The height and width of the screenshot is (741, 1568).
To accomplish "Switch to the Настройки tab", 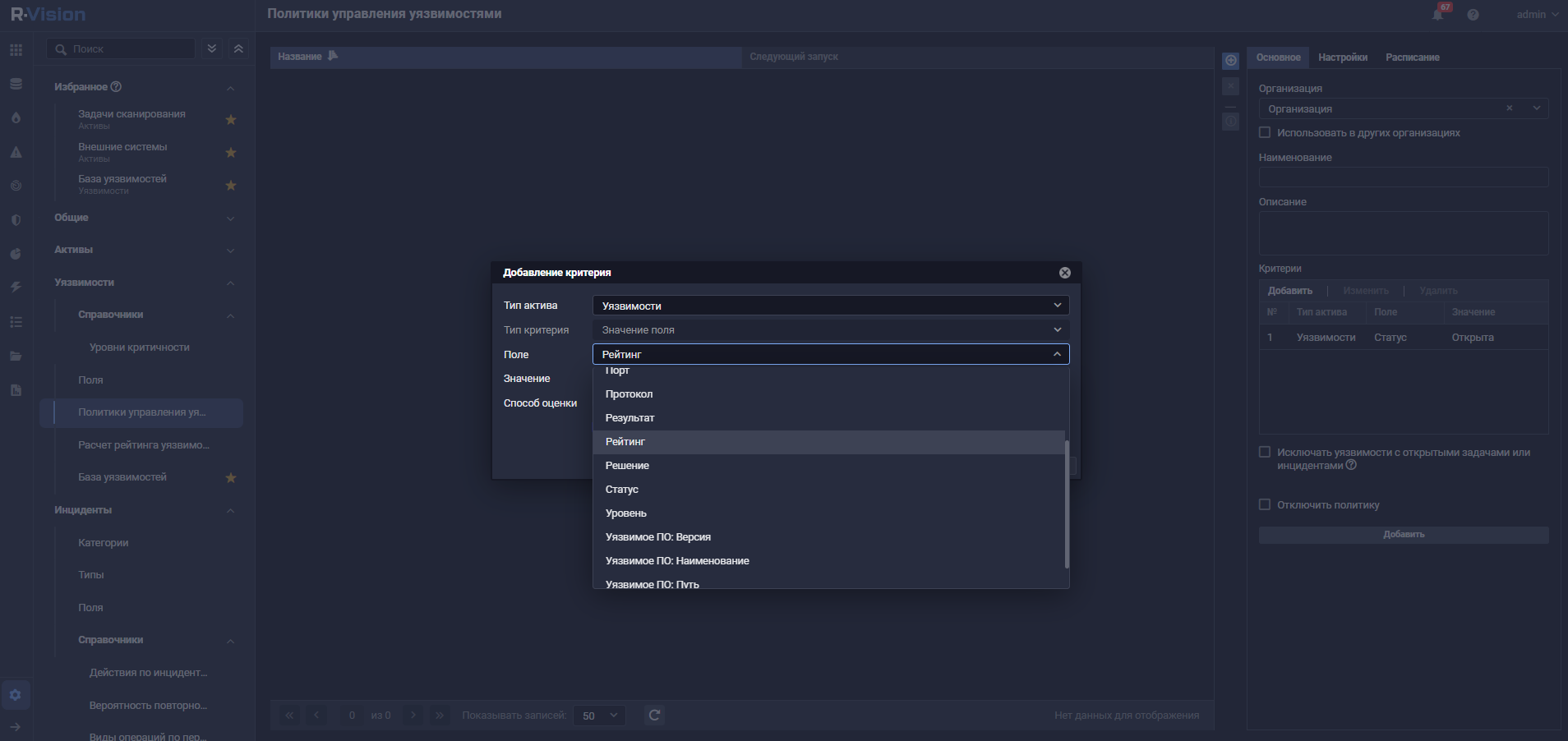I will point(1343,58).
